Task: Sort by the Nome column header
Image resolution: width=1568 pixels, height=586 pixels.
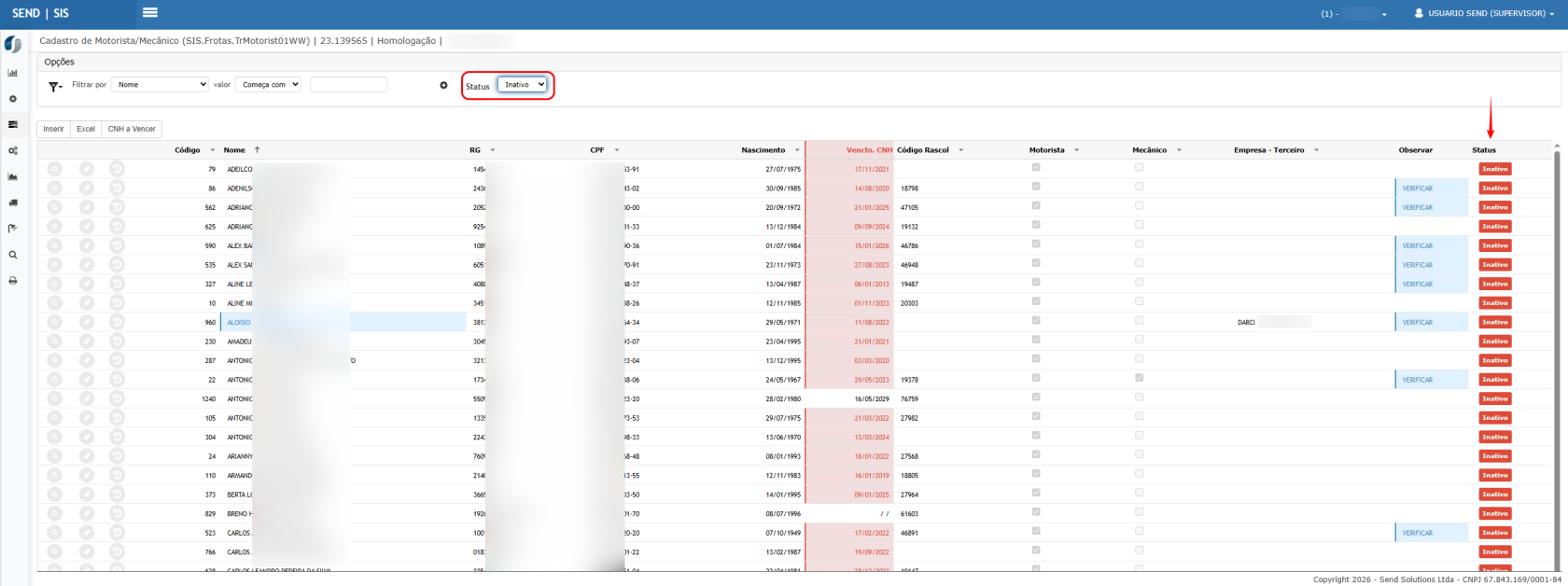Action: (235, 150)
